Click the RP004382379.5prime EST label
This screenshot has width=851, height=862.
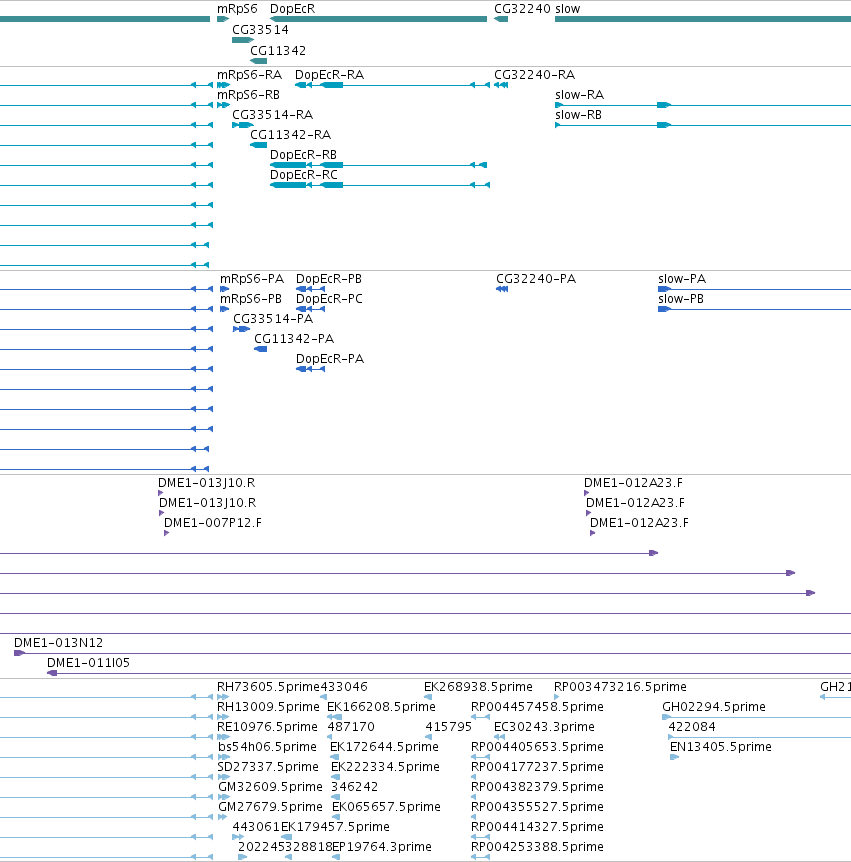[x=537, y=787]
